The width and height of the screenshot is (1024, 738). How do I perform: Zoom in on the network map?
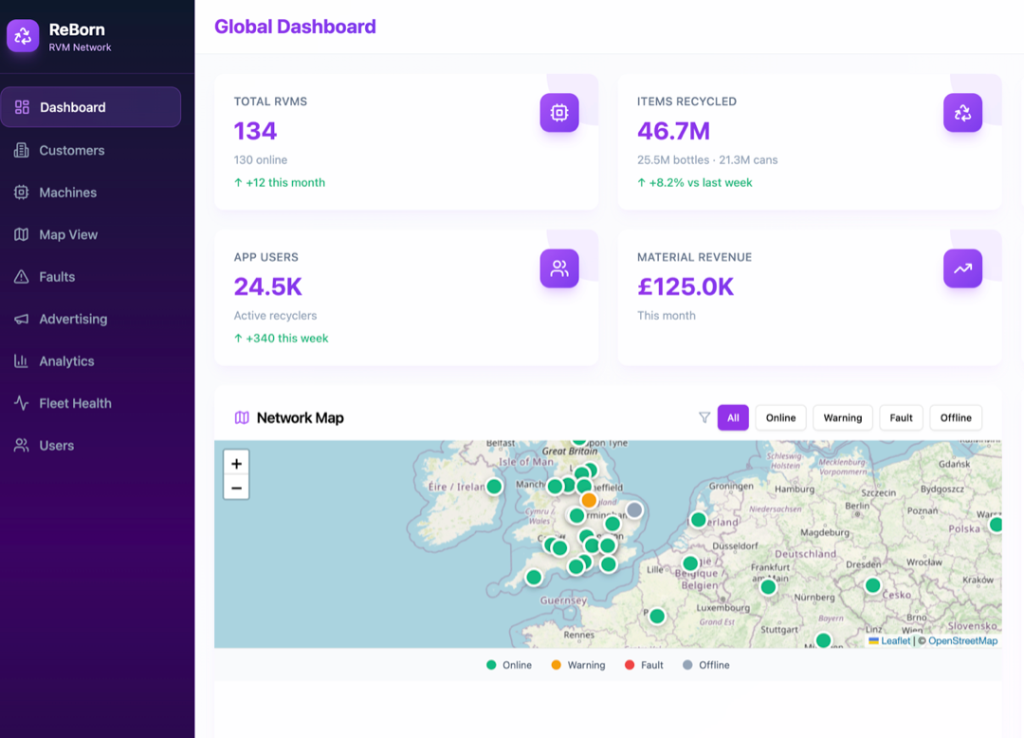point(236,463)
